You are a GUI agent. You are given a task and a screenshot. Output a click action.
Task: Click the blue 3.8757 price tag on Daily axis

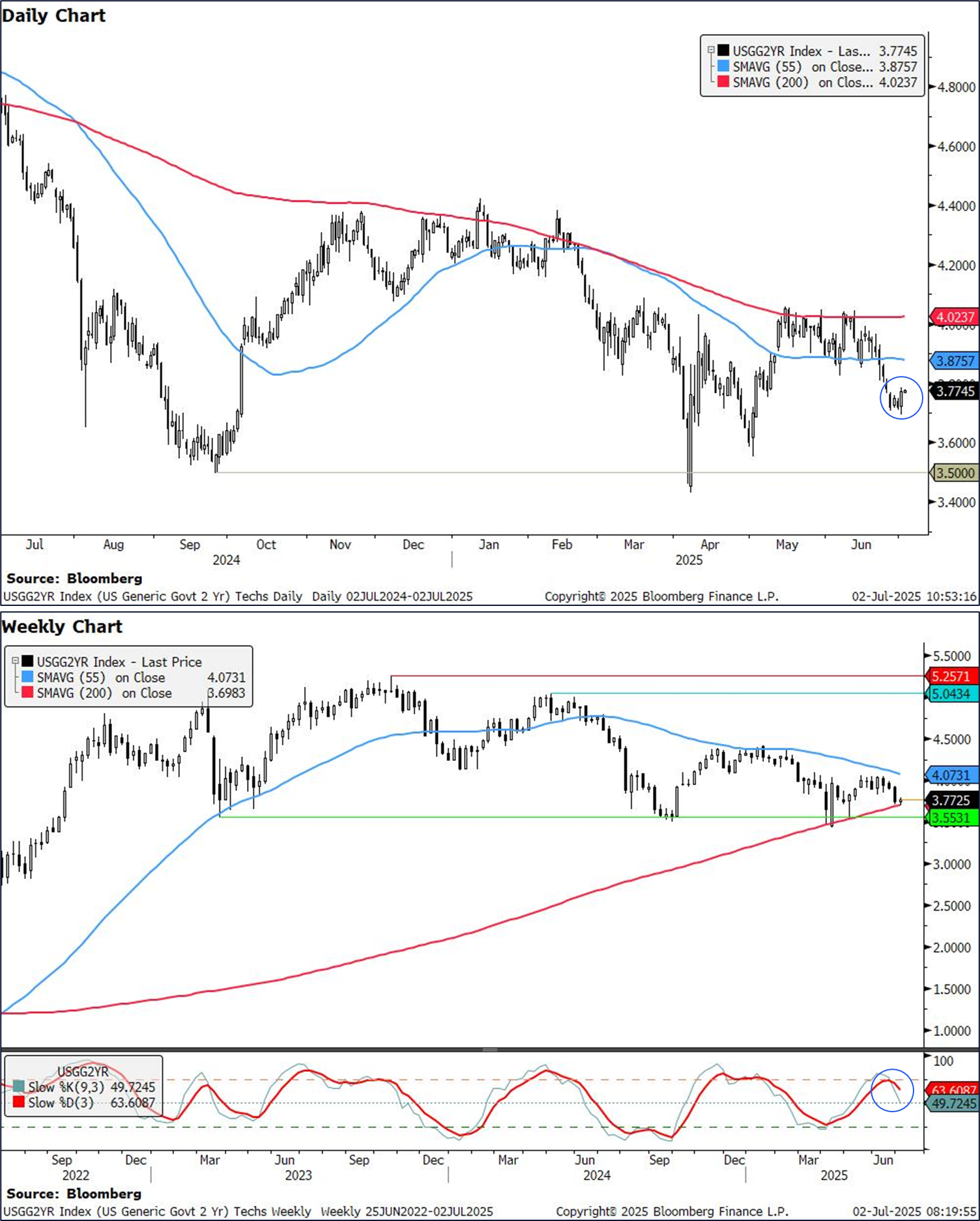click(x=954, y=360)
